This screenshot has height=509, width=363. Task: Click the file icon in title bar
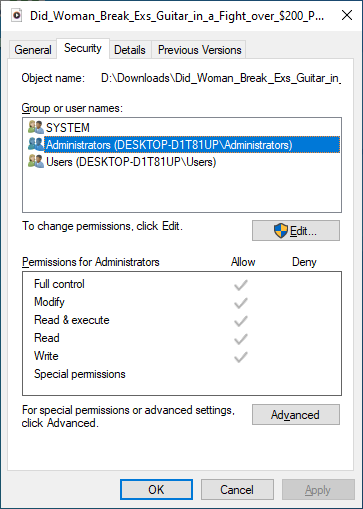(x=17, y=15)
